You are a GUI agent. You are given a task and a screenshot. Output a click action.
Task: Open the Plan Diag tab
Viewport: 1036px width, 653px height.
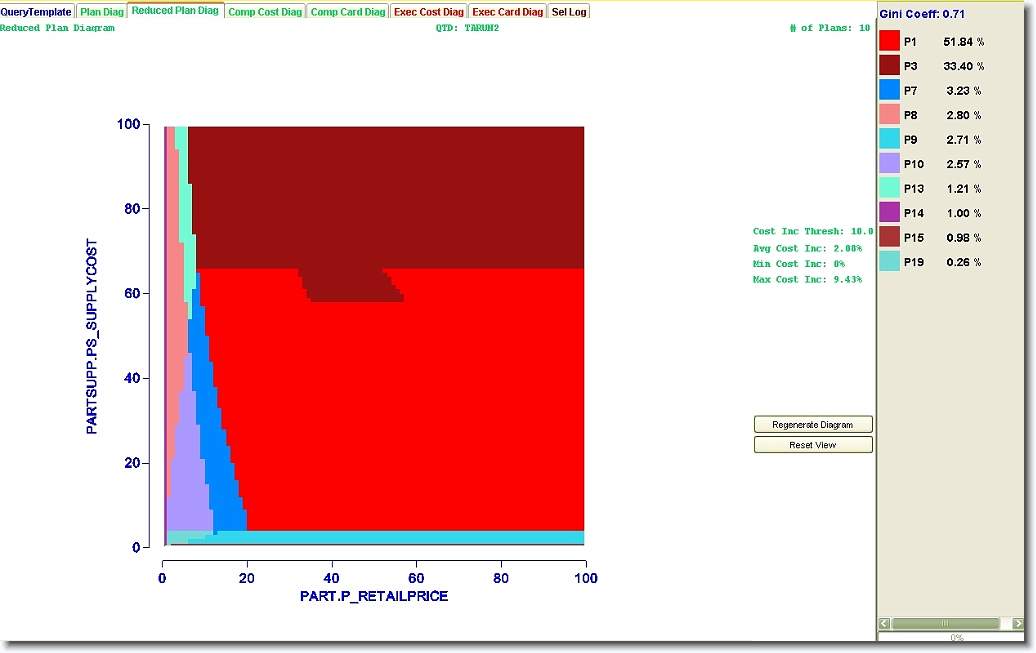[102, 12]
